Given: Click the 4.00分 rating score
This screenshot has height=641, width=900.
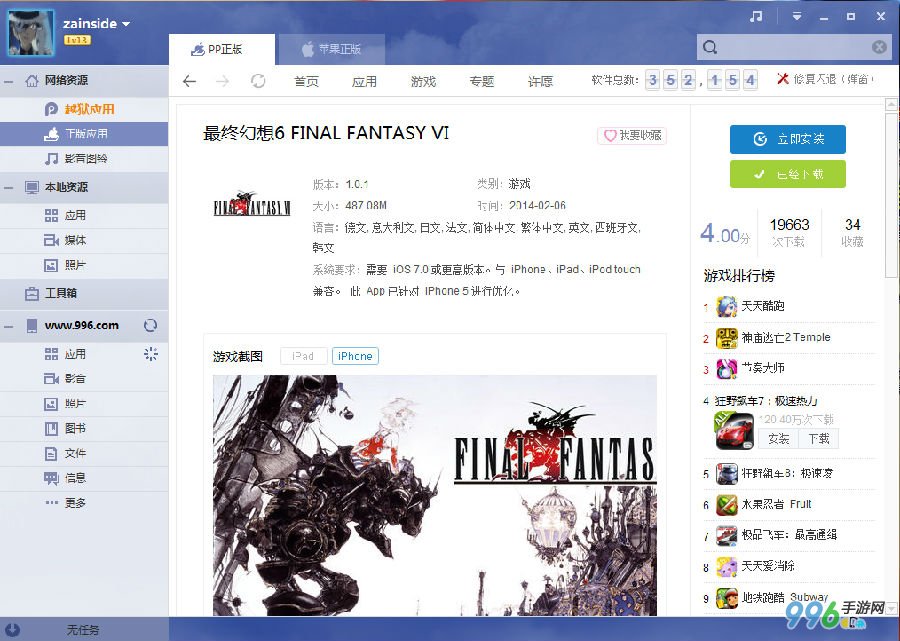Looking at the screenshot, I should [x=725, y=234].
